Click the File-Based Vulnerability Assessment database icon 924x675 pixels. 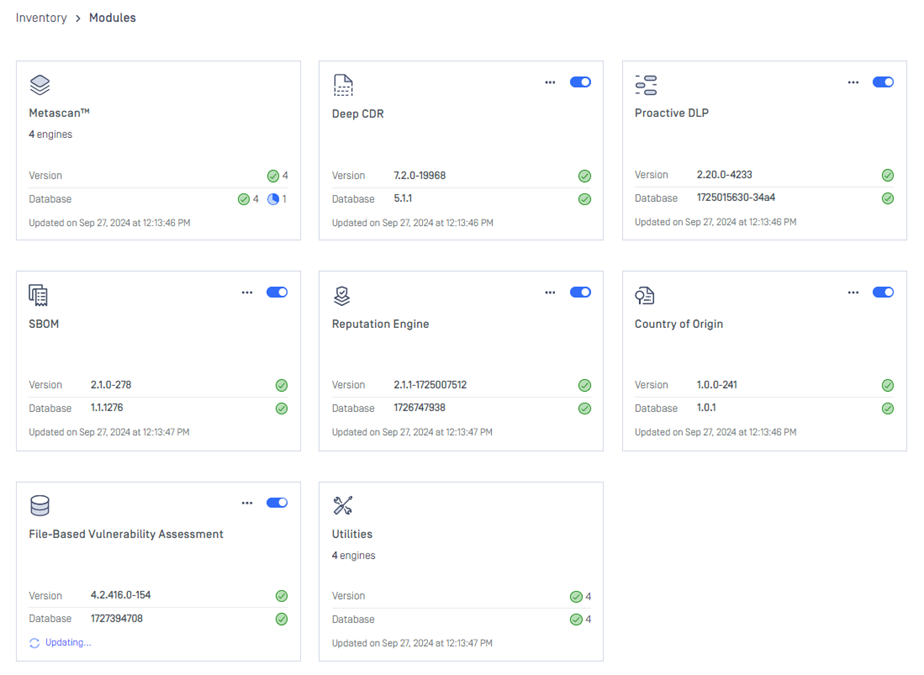(x=40, y=505)
